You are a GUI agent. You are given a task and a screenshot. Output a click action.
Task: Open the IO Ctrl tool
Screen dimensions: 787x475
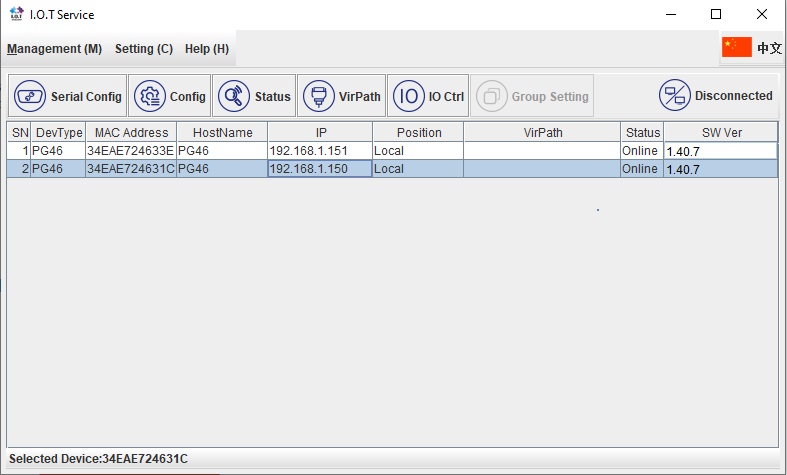(428, 96)
